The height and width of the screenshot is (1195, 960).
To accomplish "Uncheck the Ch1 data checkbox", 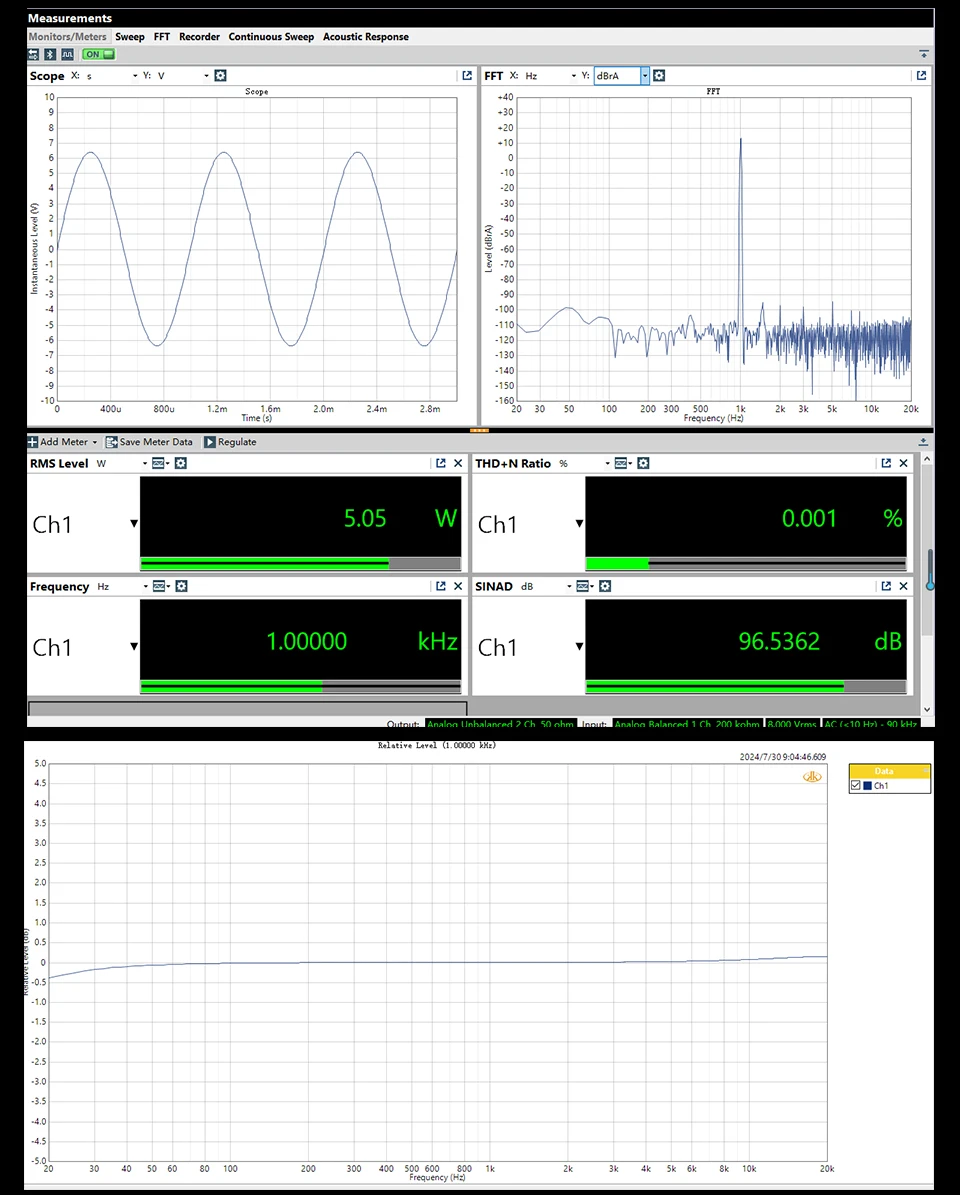I will 856,786.
